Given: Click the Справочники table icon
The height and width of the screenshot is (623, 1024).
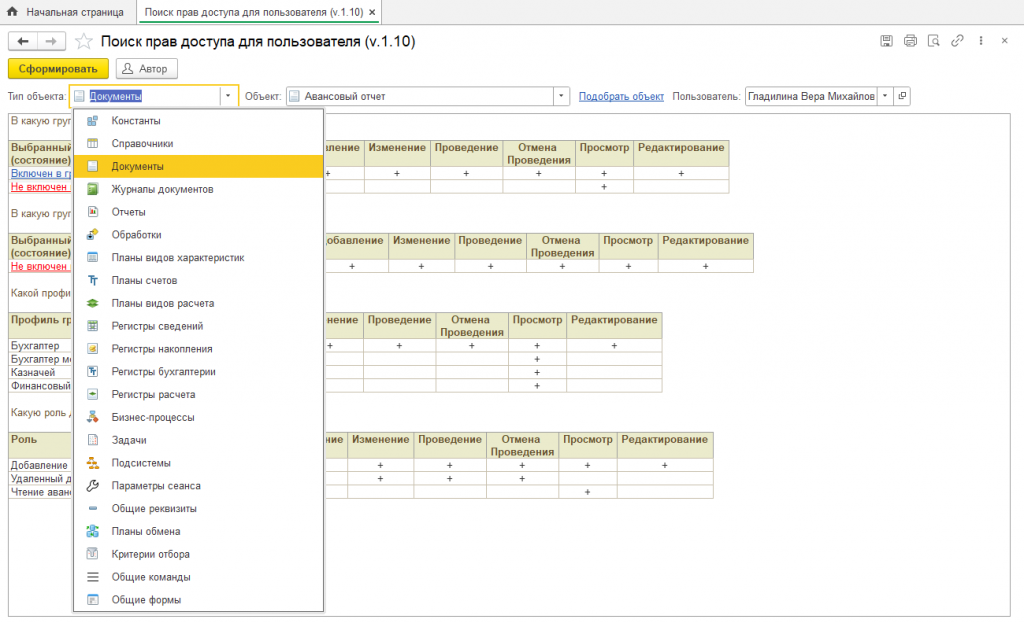Looking at the screenshot, I should [93, 144].
